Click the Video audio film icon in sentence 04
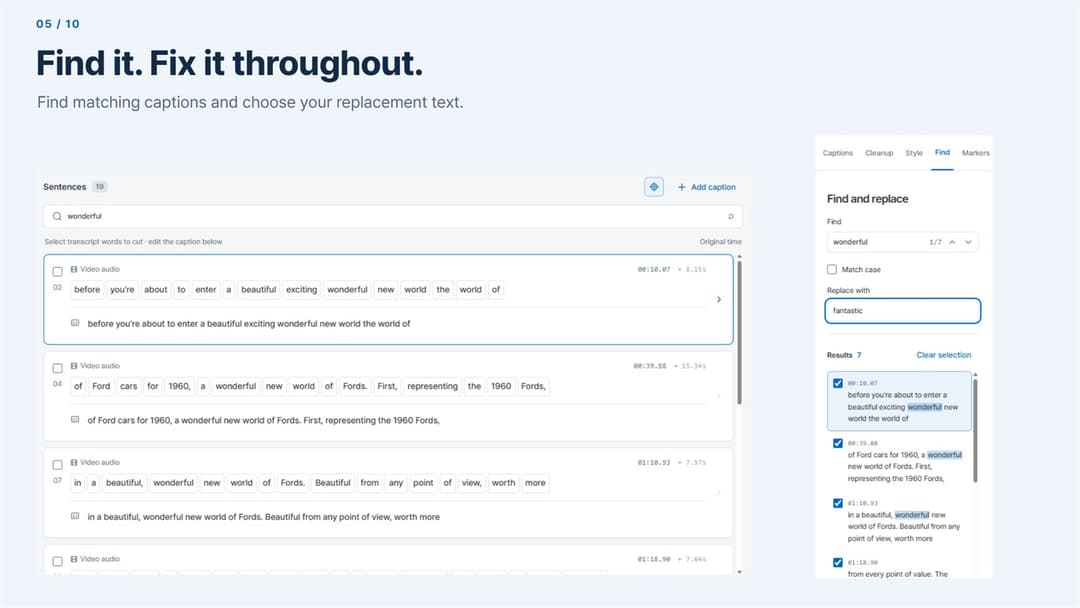 (74, 366)
